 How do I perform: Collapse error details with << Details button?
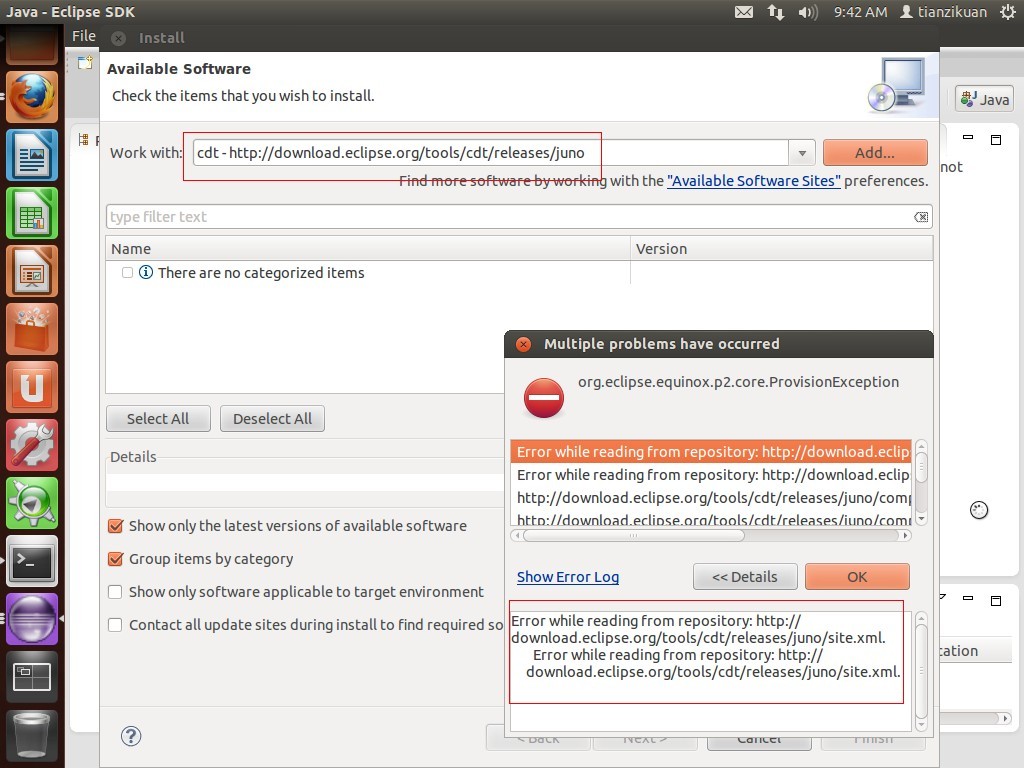(x=744, y=577)
